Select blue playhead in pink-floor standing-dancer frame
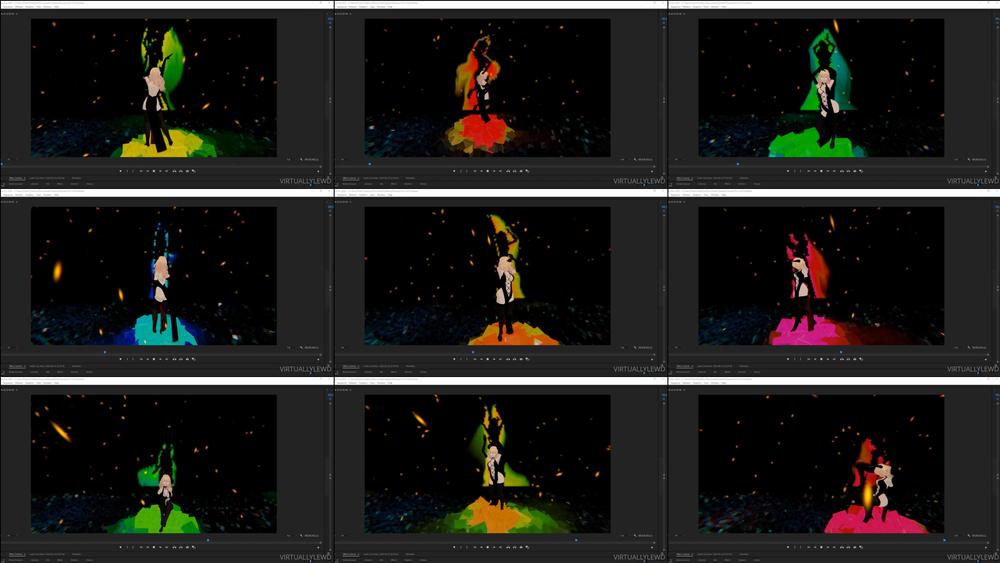The width and height of the screenshot is (1000, 563). 841,351
